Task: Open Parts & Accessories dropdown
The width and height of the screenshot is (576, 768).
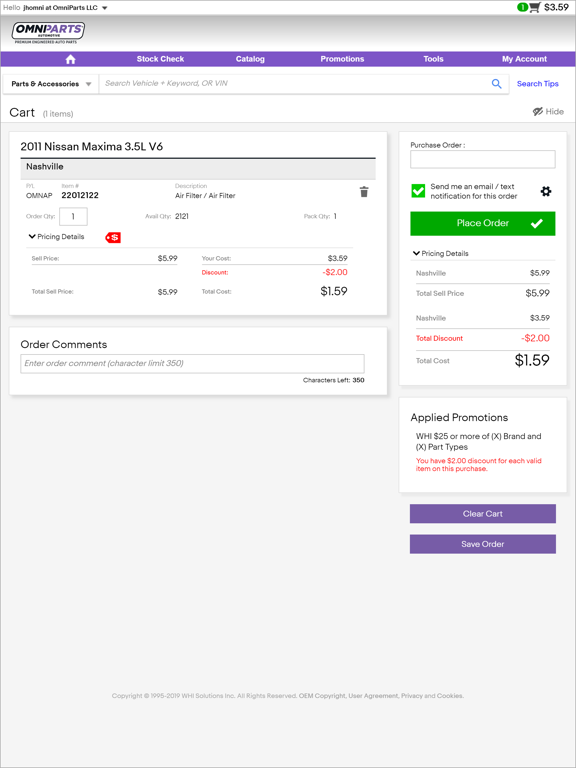Action: 51,84
